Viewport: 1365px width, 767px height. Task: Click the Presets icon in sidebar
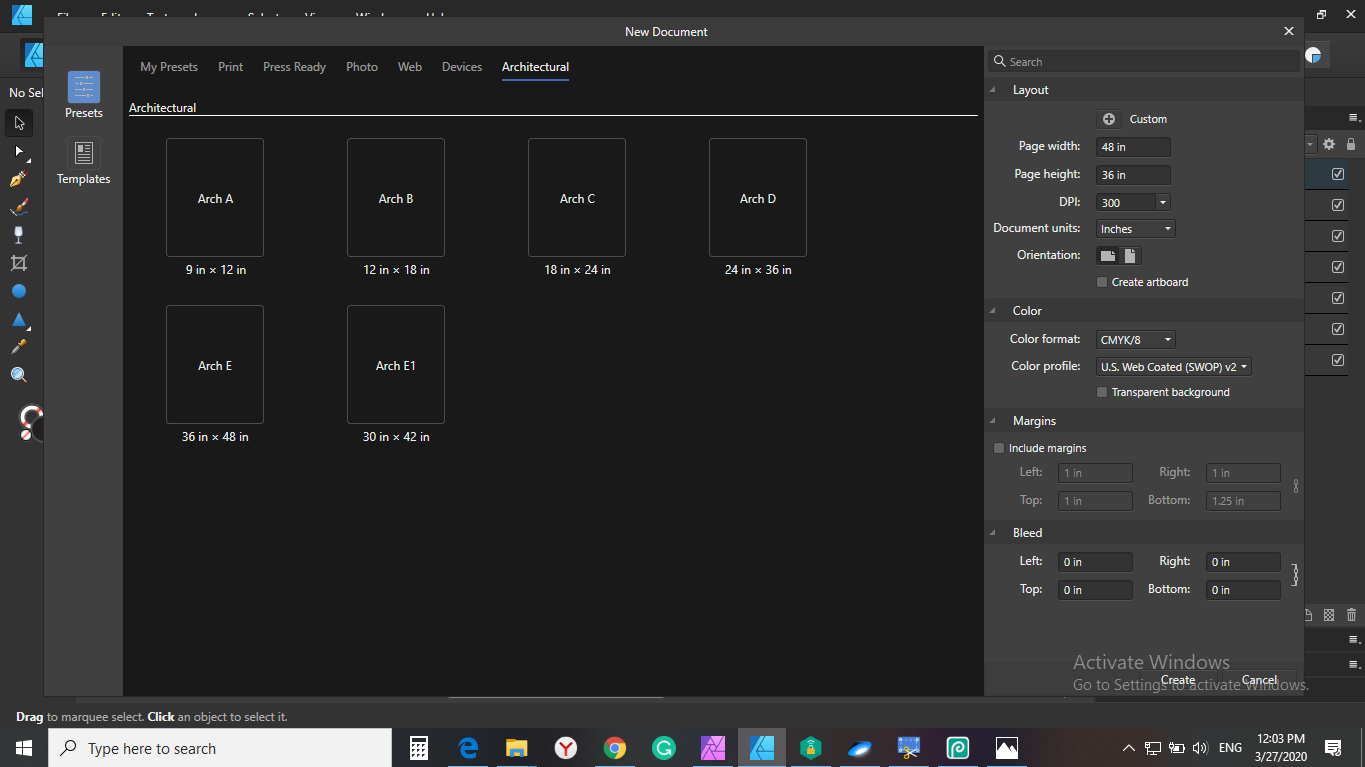(x=84, y=88)
